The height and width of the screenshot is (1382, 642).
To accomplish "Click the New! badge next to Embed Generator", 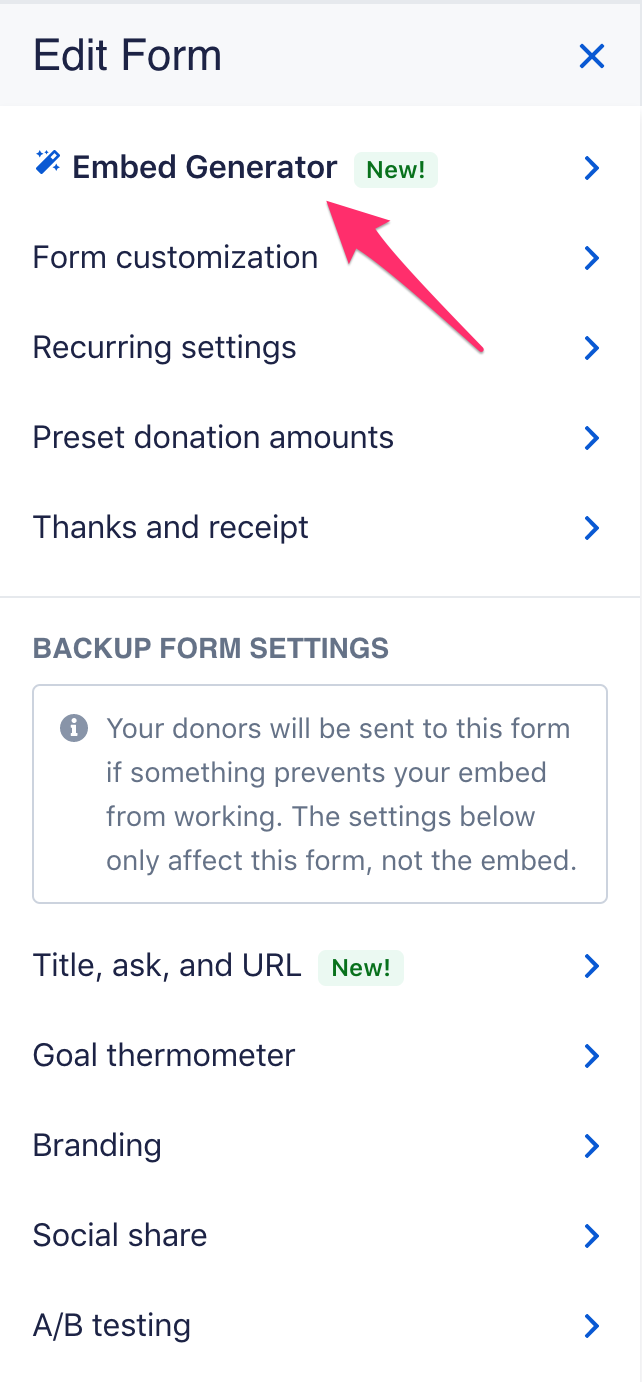I will 396,170.
